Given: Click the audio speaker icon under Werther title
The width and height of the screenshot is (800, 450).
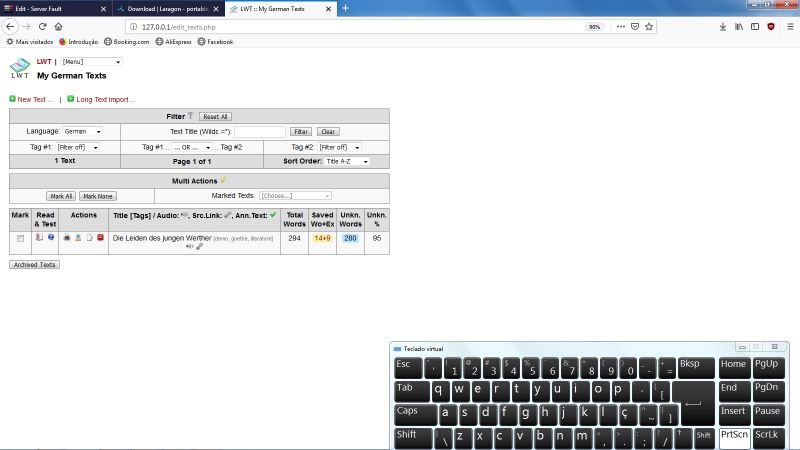Looking at the screenshot, I should (190, 246).
